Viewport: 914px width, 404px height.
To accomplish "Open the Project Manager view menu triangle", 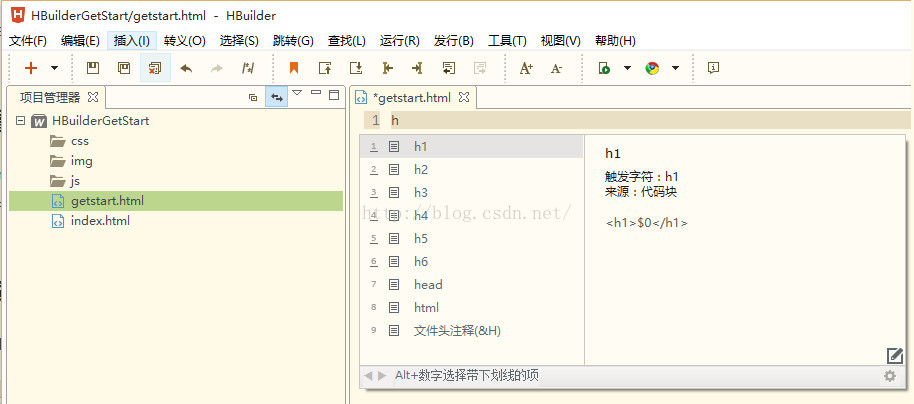I will pyautogui.click(x=297, y=93).
